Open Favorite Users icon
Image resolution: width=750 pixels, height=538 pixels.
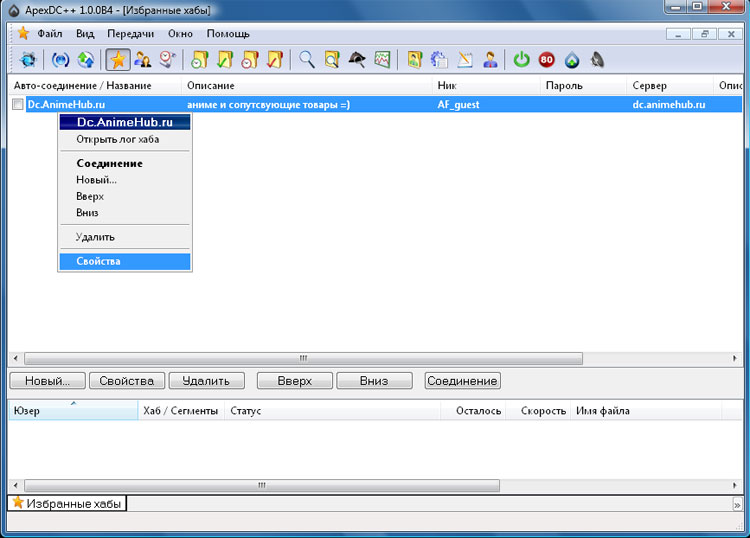coord(143,60)
